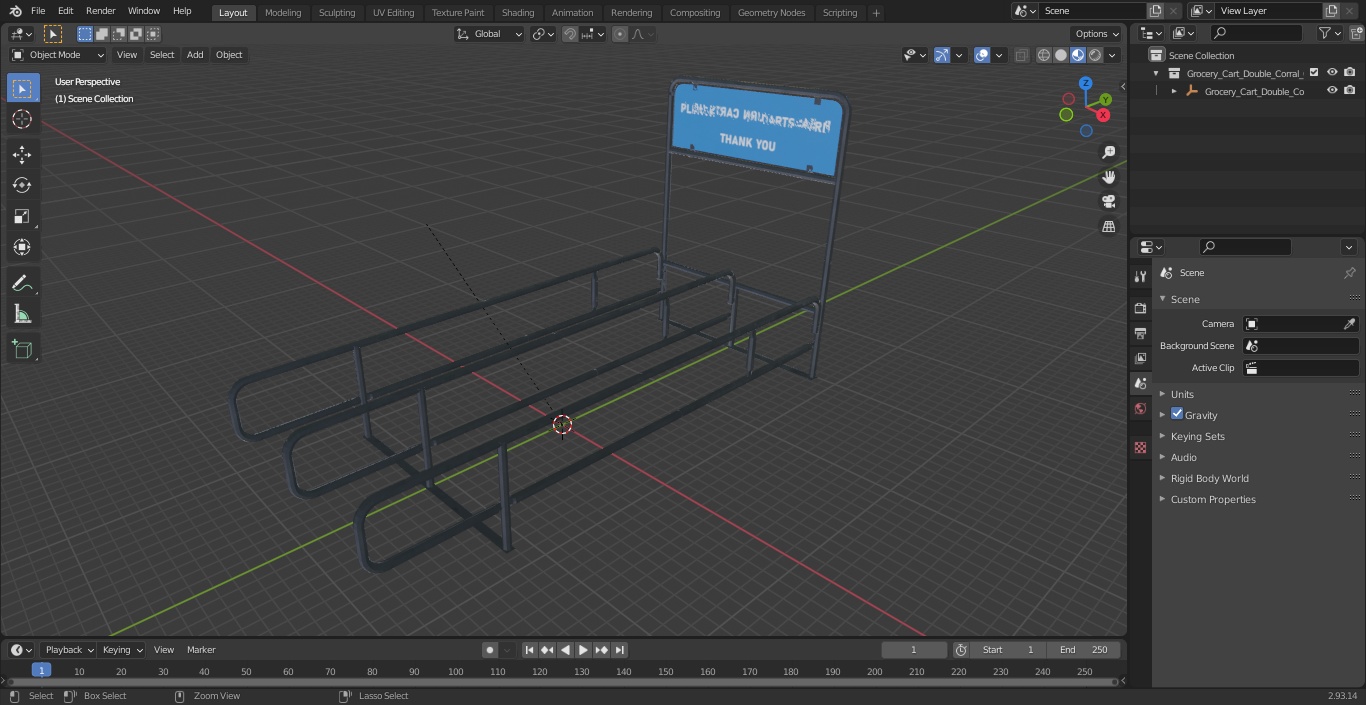
Task: Switch to the Shading workspace tab
Action: click(x=518, y=13)
